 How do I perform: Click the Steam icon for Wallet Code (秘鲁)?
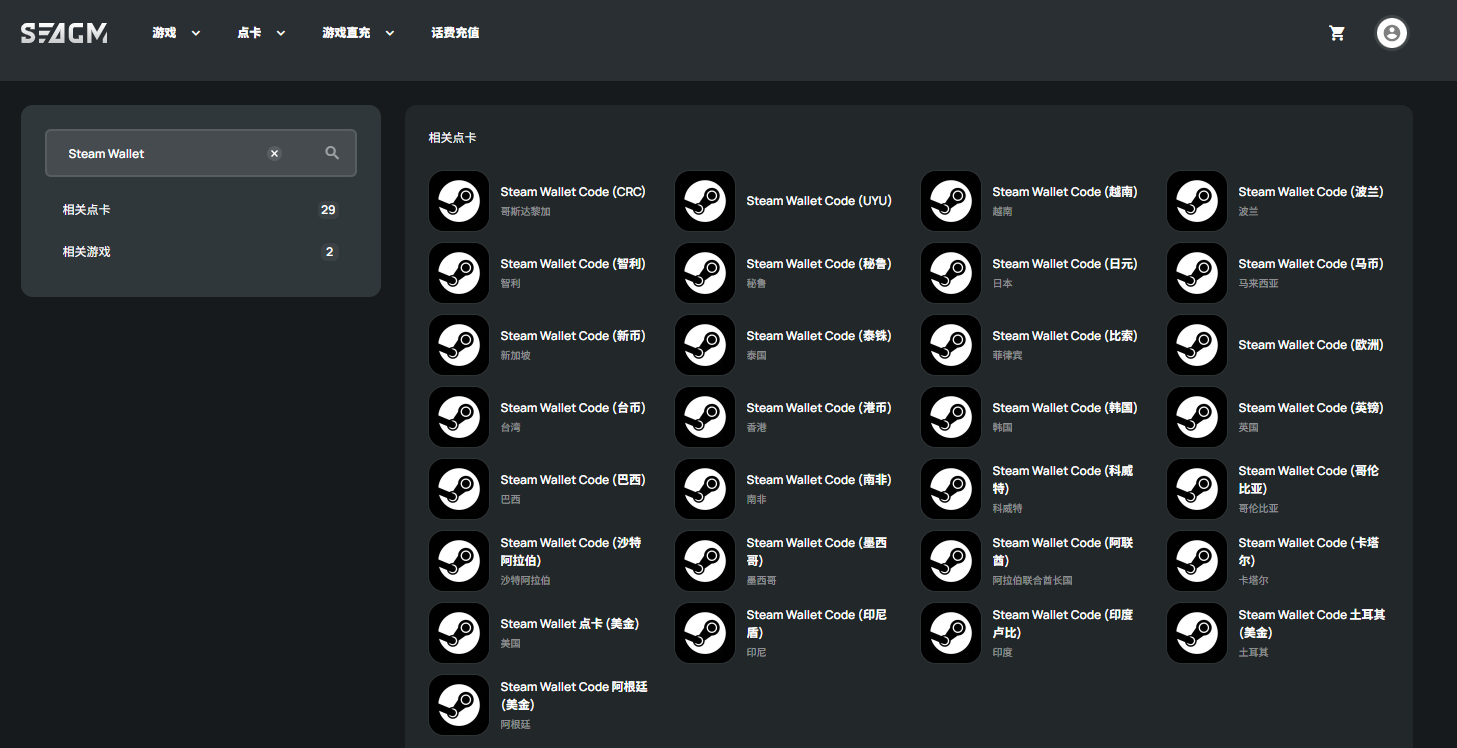point(705,273)
